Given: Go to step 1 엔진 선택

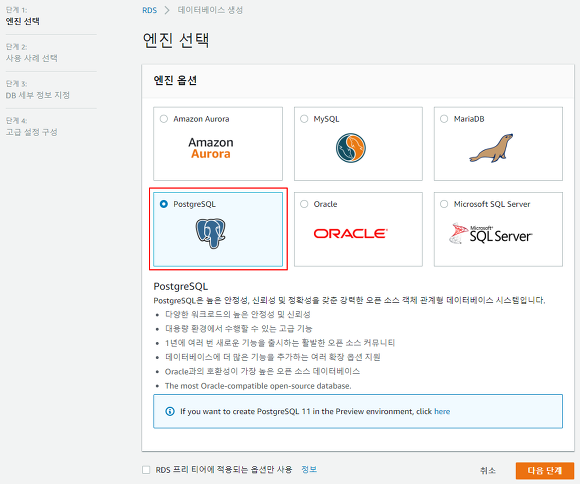Looking at the screenshot, I should click(23, 21).
